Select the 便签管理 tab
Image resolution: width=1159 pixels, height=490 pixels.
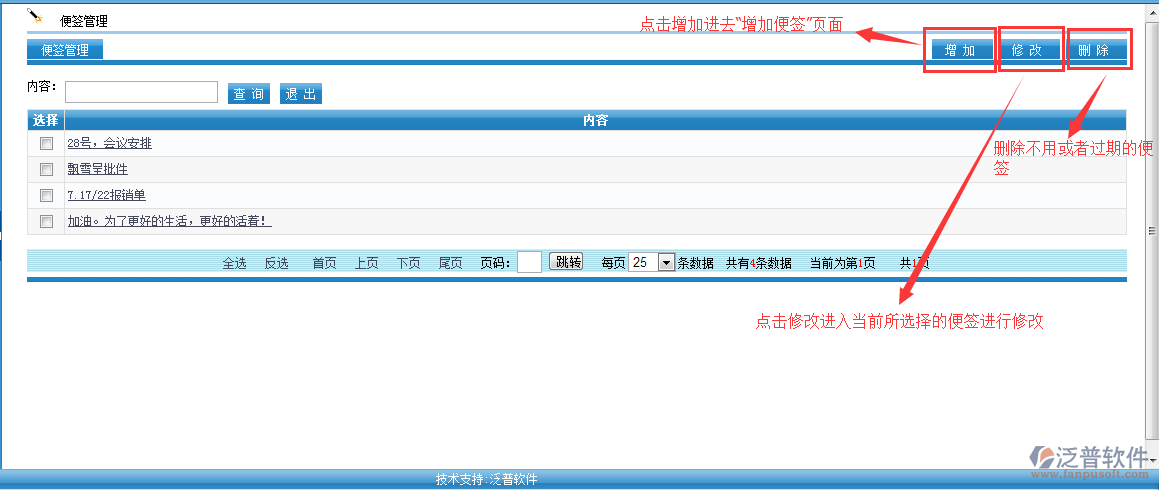point(65,50)
